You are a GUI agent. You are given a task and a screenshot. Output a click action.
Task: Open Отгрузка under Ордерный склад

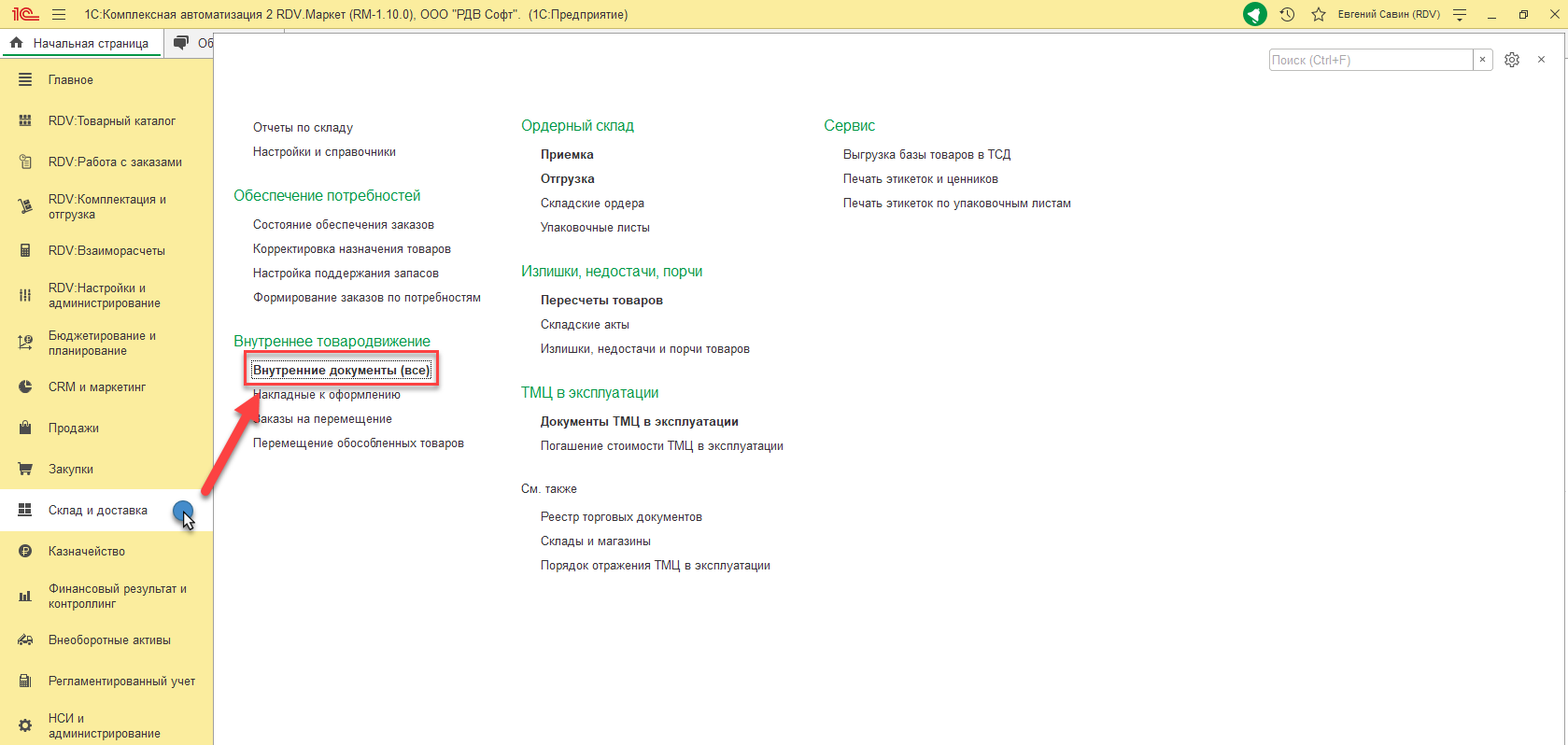[568, 179]
